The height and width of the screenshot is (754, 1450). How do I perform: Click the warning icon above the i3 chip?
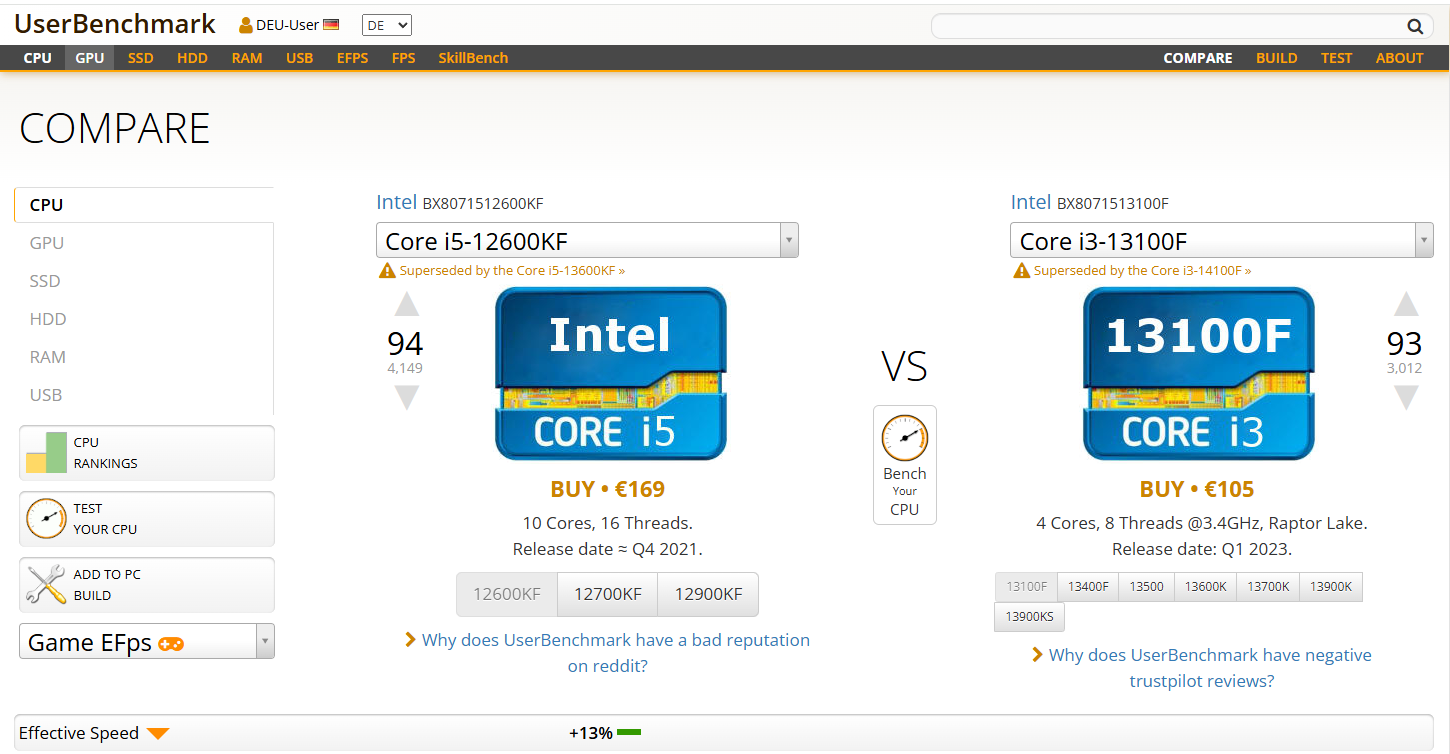tap(1021, 270)
